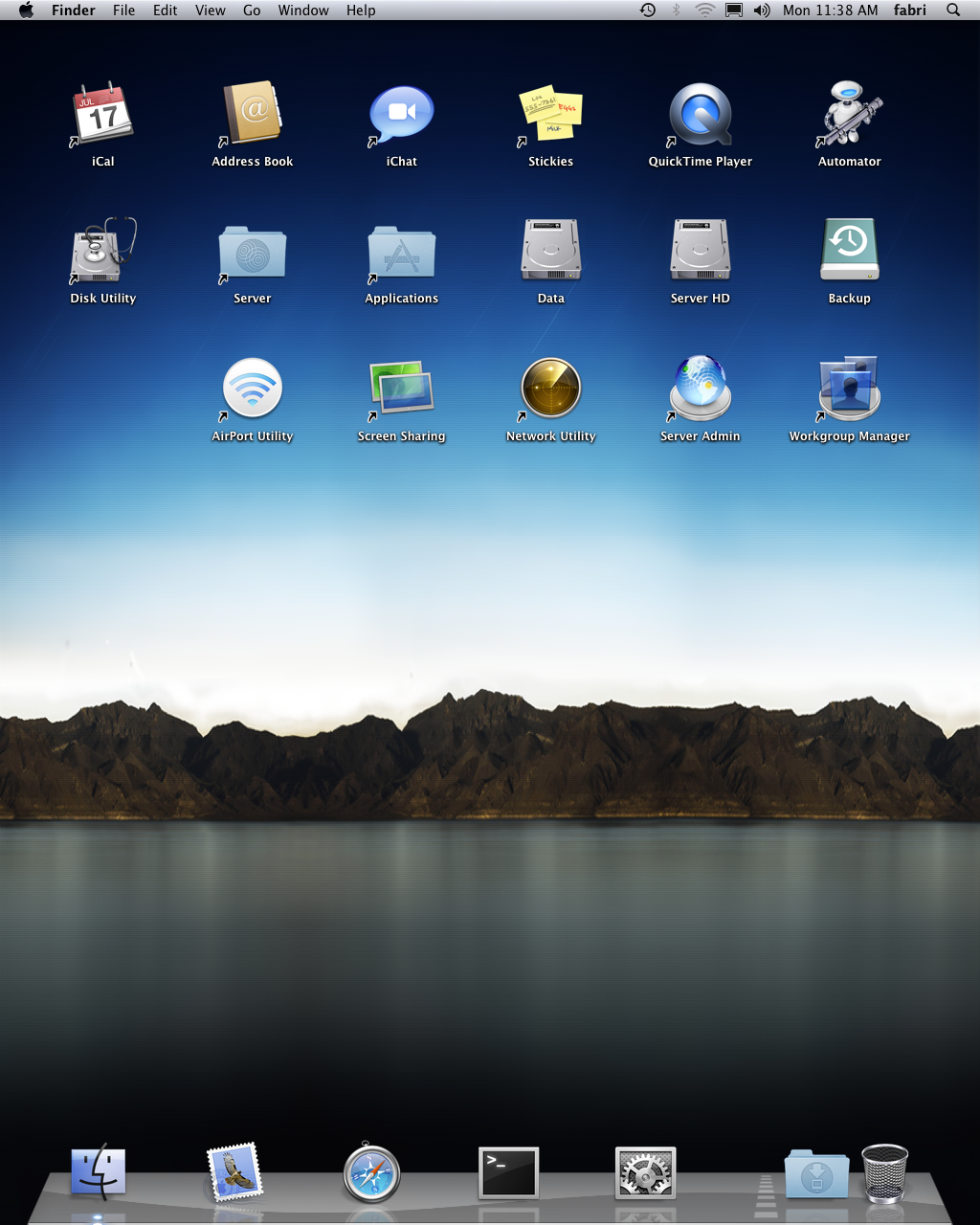Select the Disk Utility icon

103,251
